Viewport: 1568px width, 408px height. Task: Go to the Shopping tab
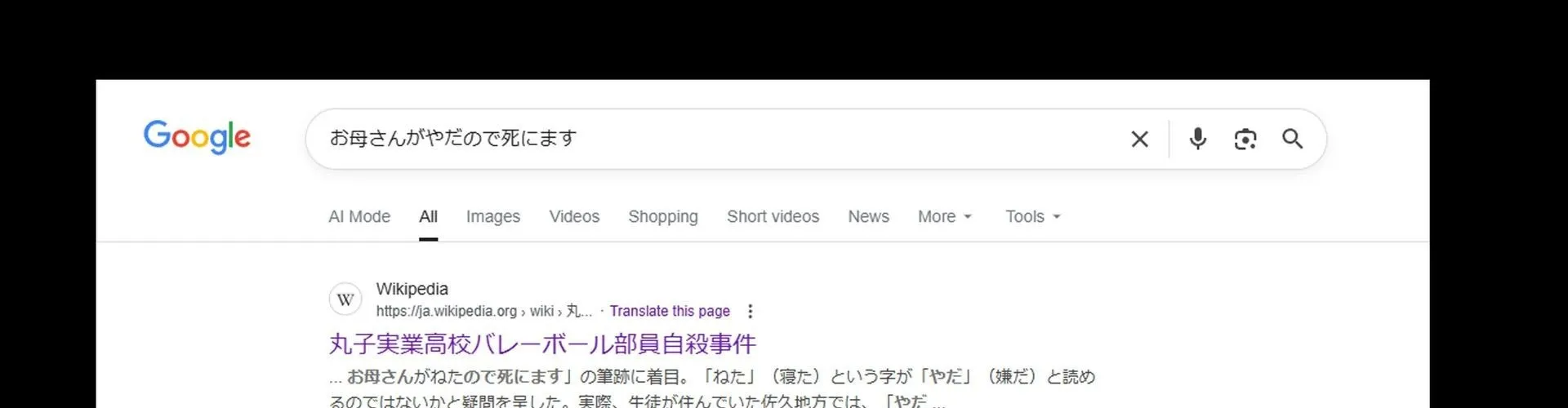point(663,216)
